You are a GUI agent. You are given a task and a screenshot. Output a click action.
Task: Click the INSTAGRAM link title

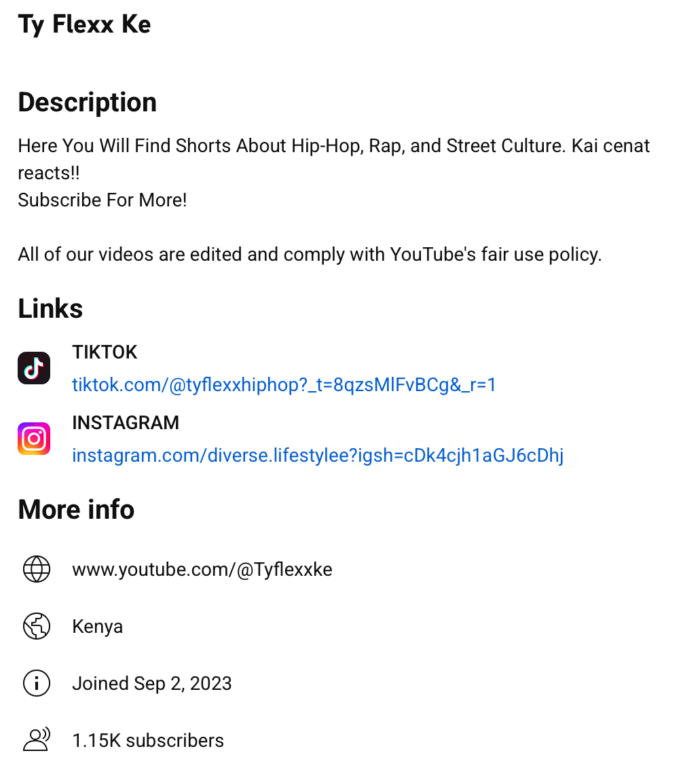pos(125,423)
